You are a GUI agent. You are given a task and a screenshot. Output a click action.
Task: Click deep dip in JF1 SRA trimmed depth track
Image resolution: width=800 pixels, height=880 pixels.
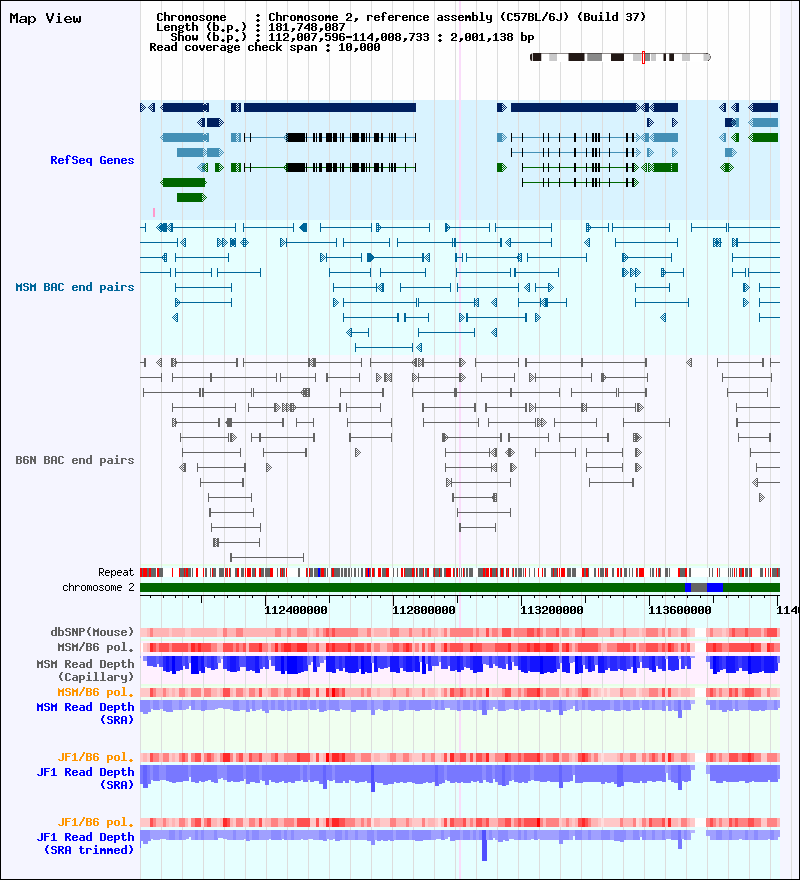click(x=484, y=847)
